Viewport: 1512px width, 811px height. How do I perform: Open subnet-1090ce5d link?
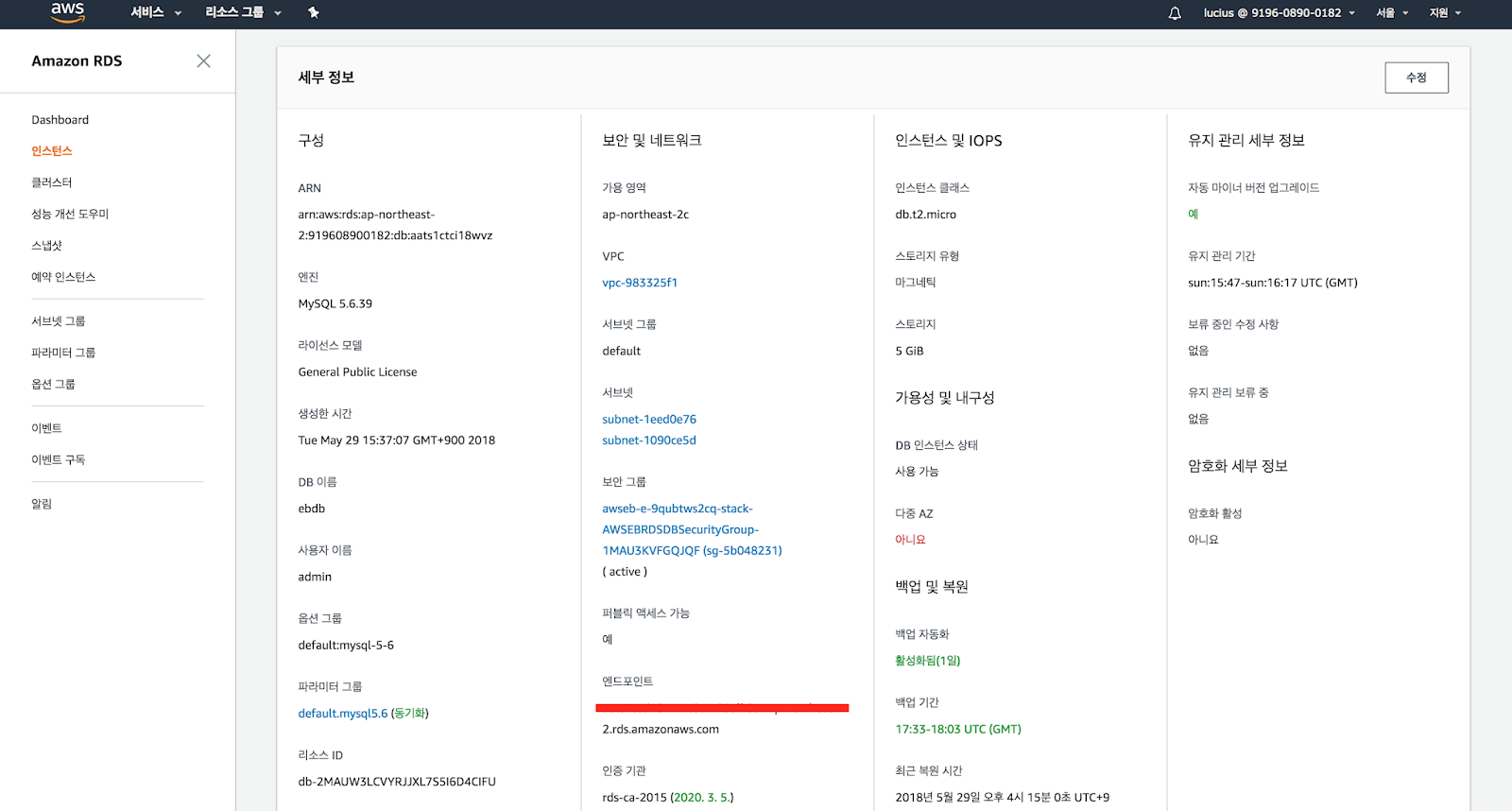click(x=649, y=440)
